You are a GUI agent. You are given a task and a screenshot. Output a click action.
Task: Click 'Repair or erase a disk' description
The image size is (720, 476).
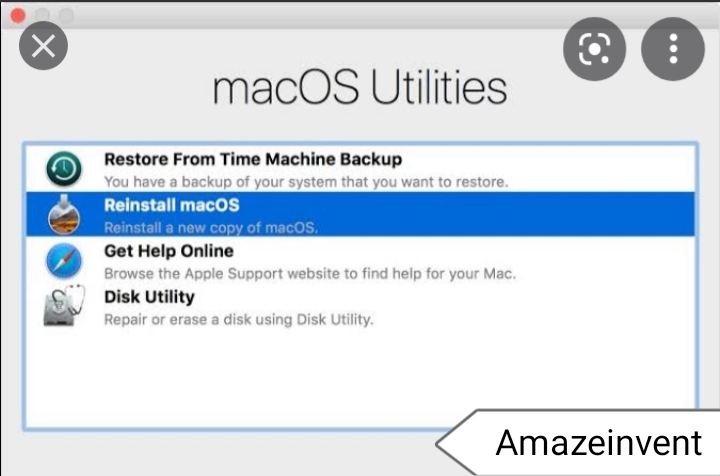tap(239, 319)
